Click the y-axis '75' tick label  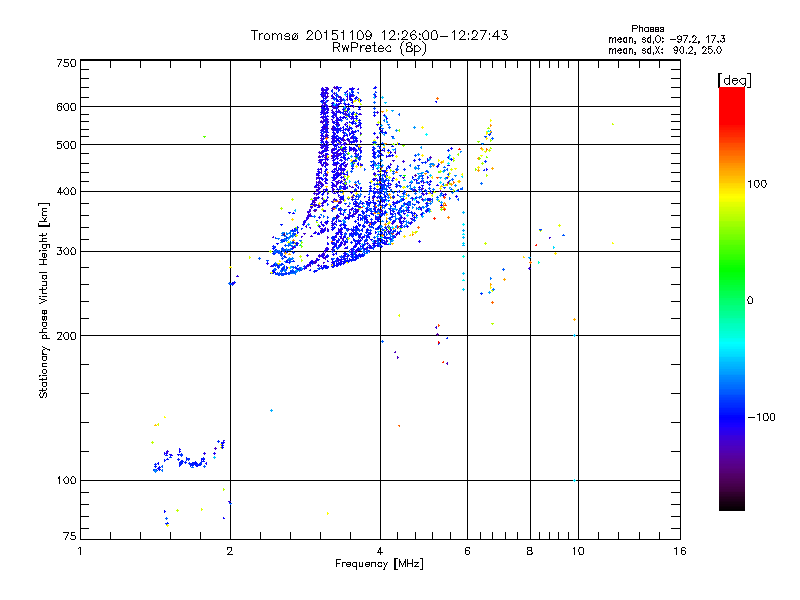pyautogui.click(x=70, y=536)
